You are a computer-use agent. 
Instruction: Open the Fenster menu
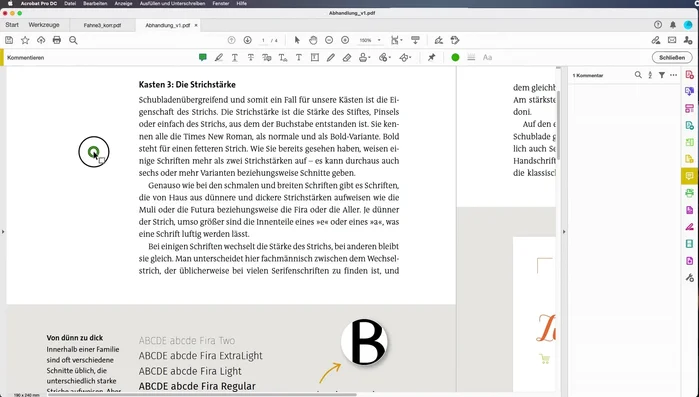(x=221, y=3)
